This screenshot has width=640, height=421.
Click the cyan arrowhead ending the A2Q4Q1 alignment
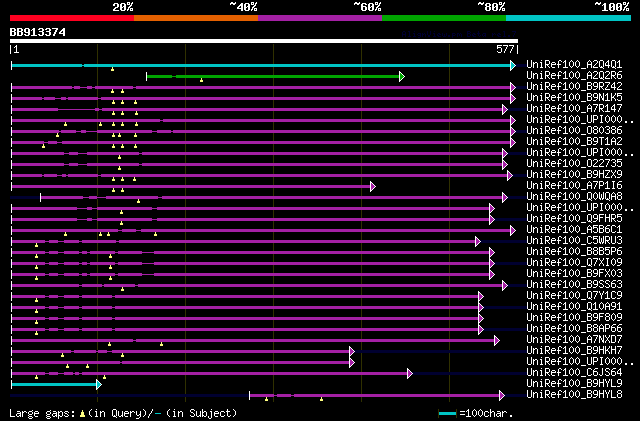coord(513,65)
